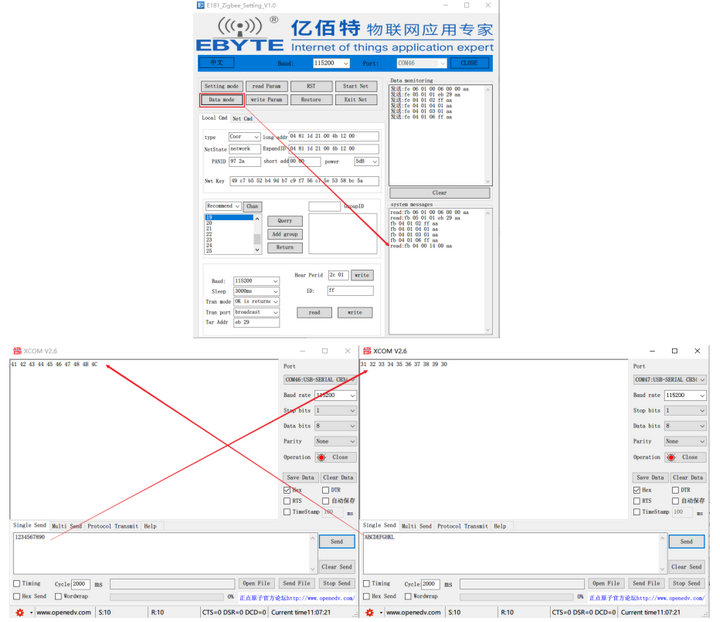Click the Net Key input field

[304, 181]
